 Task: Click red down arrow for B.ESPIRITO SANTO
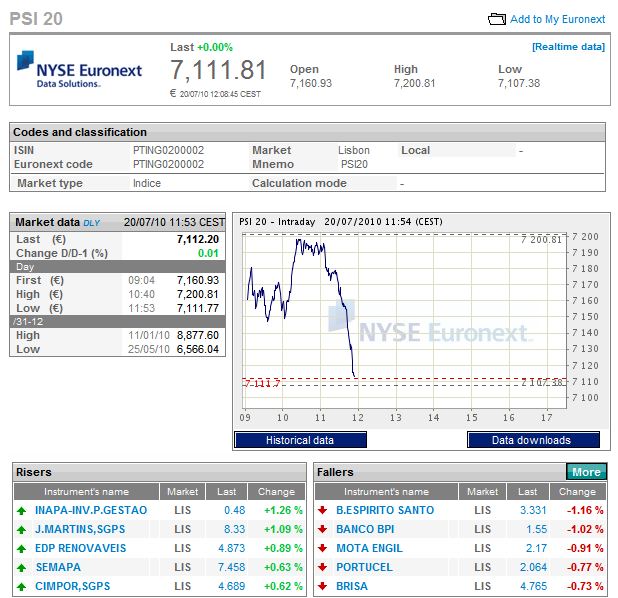(322, 510)
